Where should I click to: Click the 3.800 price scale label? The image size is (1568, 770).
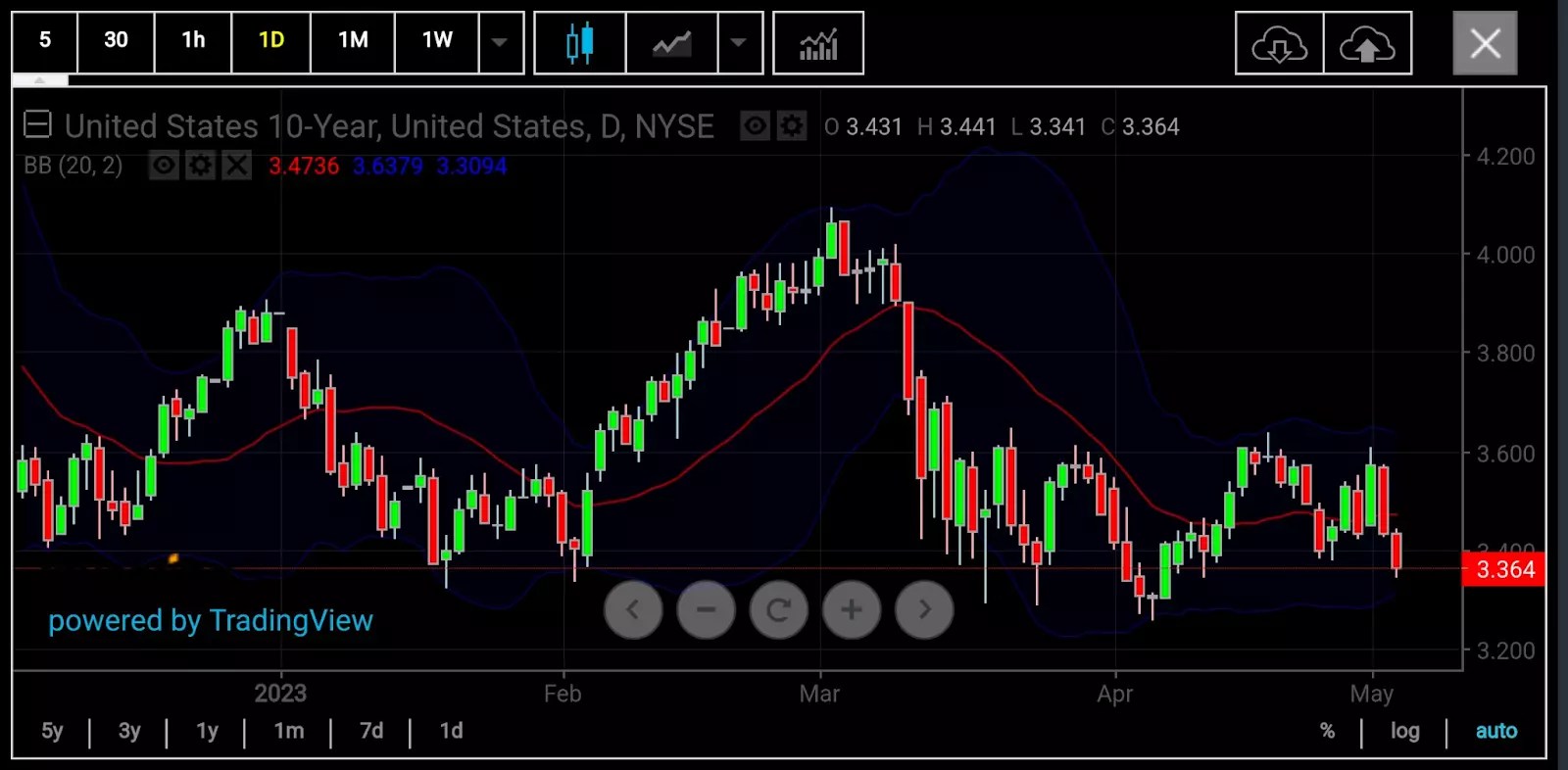pyautogui.click(x=1505, y=353)
